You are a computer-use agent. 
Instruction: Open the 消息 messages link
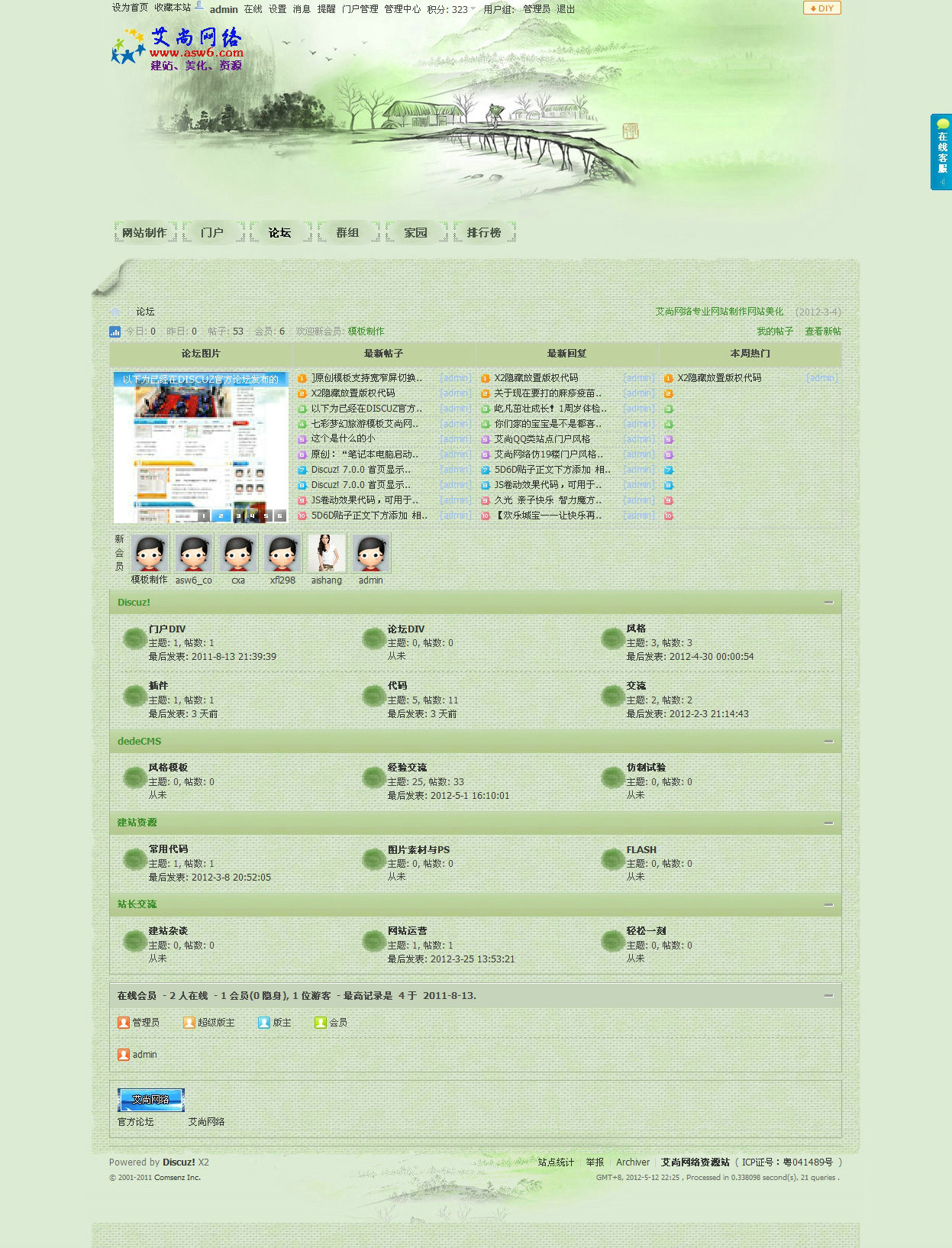(x=302, y=9)
